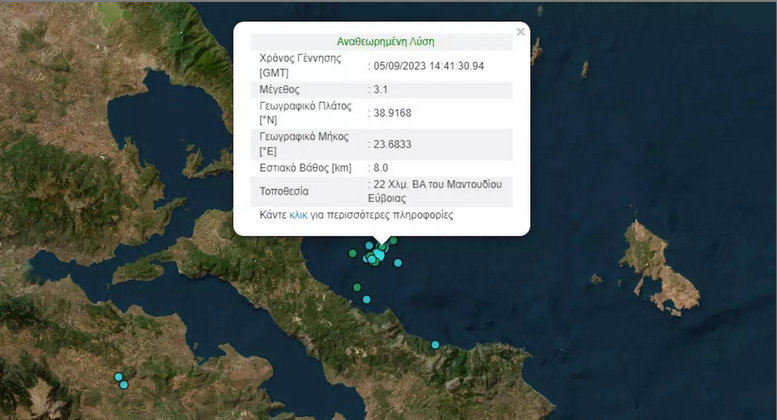The width and height of the screenshot is (777, 420).
Task: Click the 'κλικ' link for more information
Action: (298, 214)
